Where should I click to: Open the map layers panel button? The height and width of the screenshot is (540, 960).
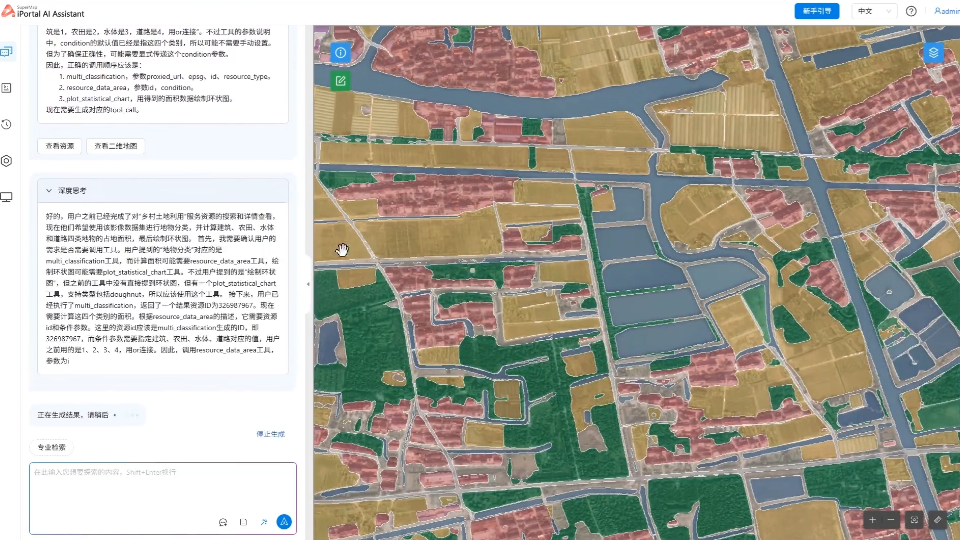click(933, 53)
